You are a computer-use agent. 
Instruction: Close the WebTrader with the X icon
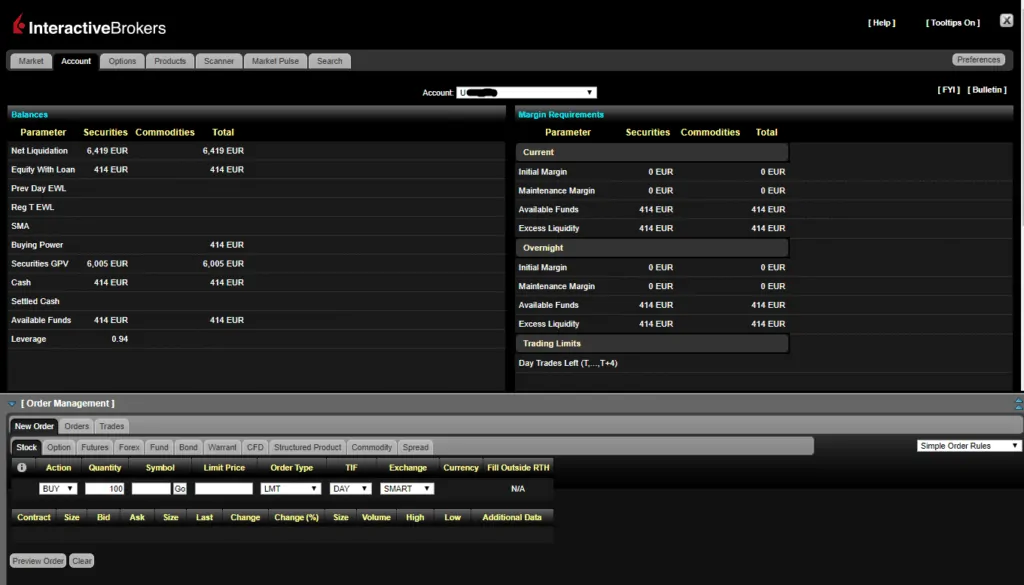[x=1006, y=20]
